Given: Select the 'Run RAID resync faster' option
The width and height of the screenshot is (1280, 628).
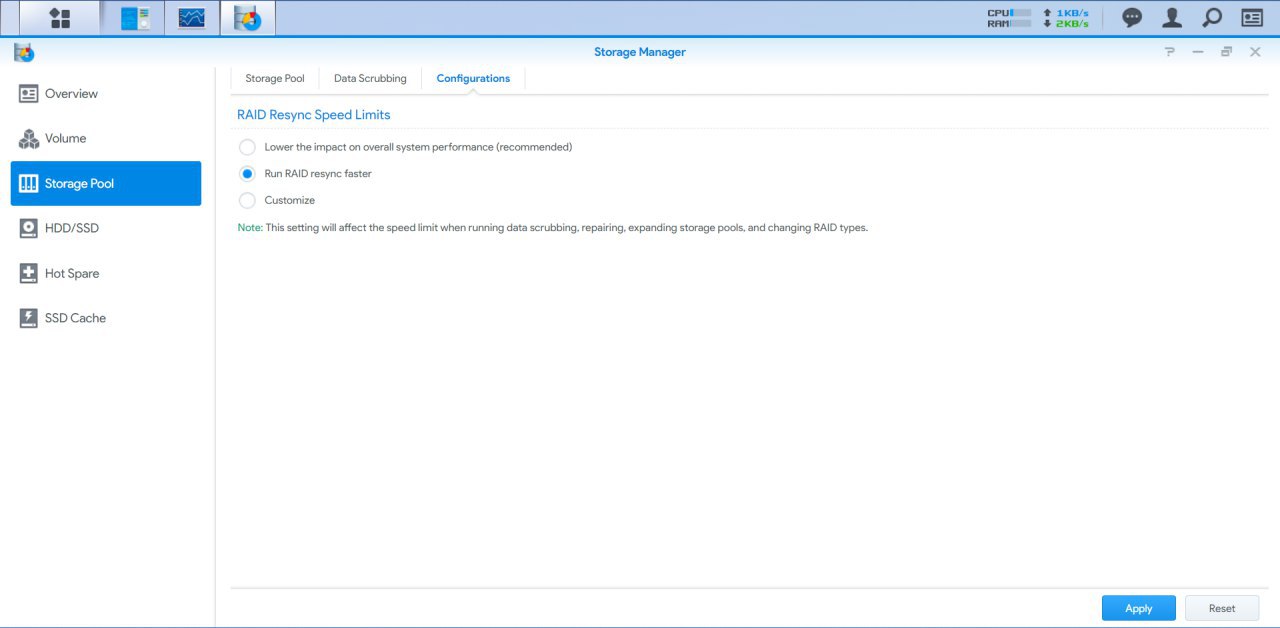Looking at the screenshot, I should [247, 174].
